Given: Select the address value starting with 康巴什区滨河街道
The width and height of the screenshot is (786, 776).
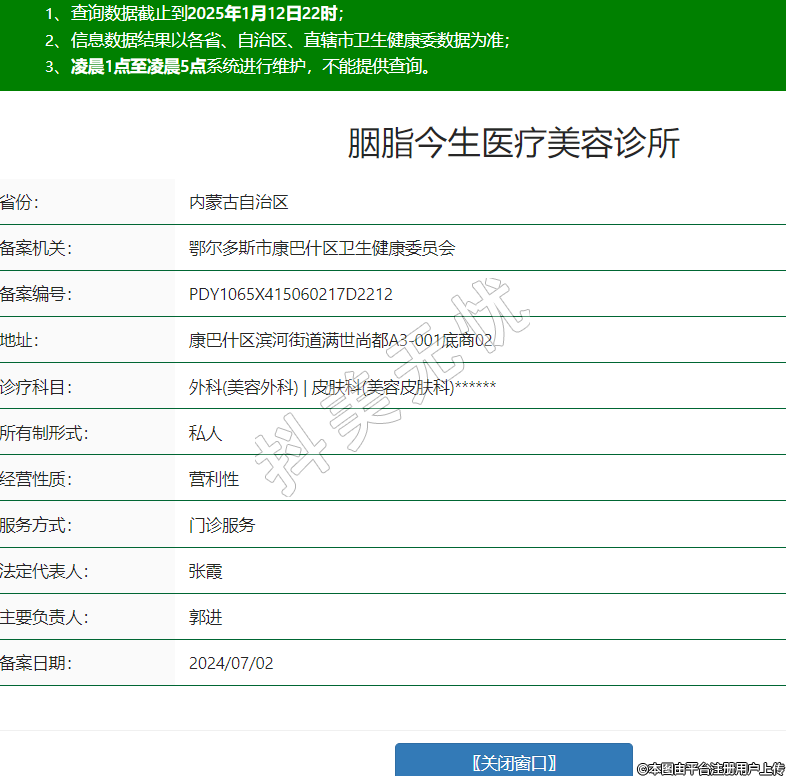Looking at the screenshot, I should click(x=340, y=340).
